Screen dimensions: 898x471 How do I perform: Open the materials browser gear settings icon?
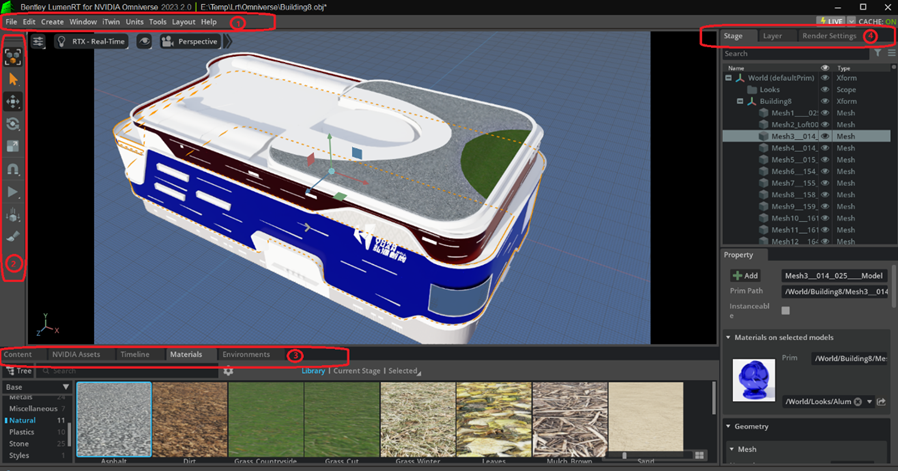(x=229, y=371)
